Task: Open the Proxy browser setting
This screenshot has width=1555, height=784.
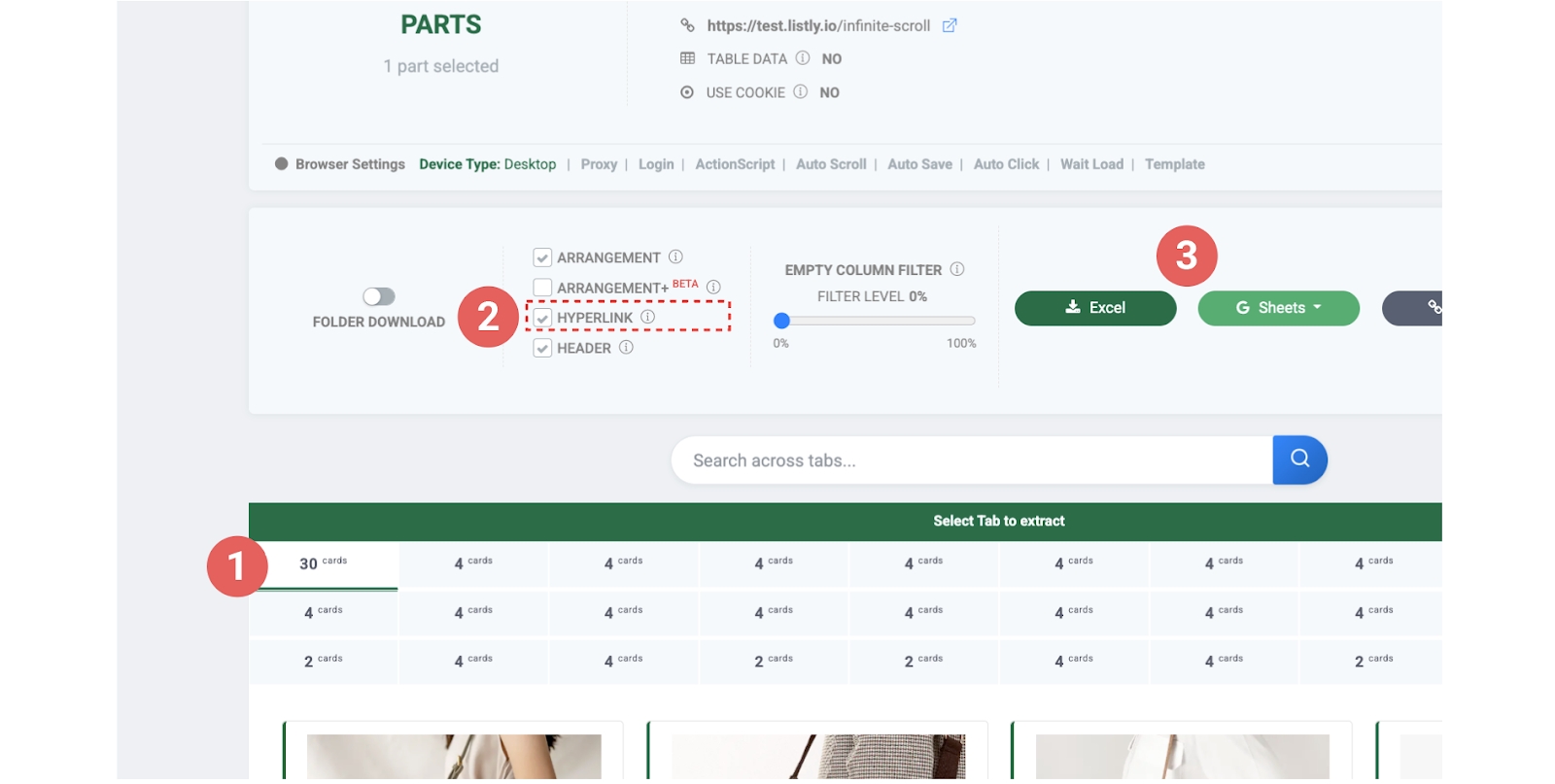Action: coord(599,164)
